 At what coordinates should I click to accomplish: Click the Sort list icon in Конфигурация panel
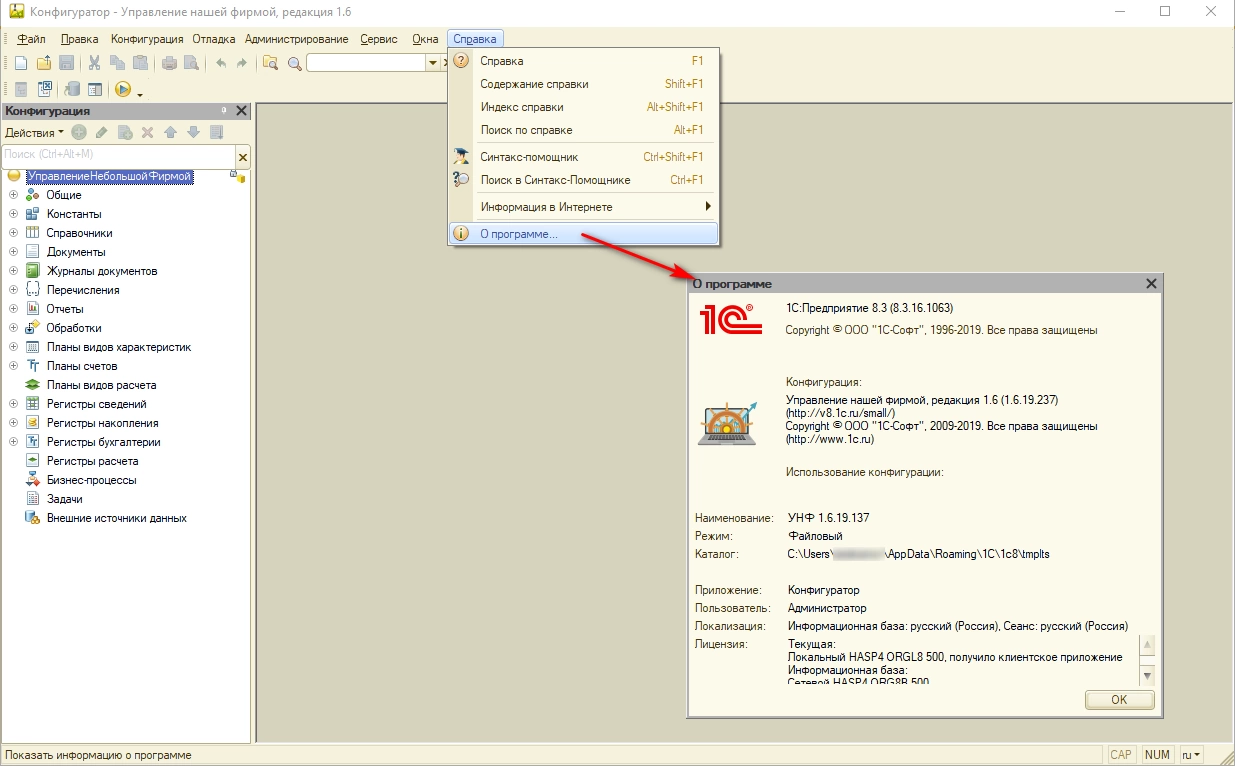click(x=216, y=132)
